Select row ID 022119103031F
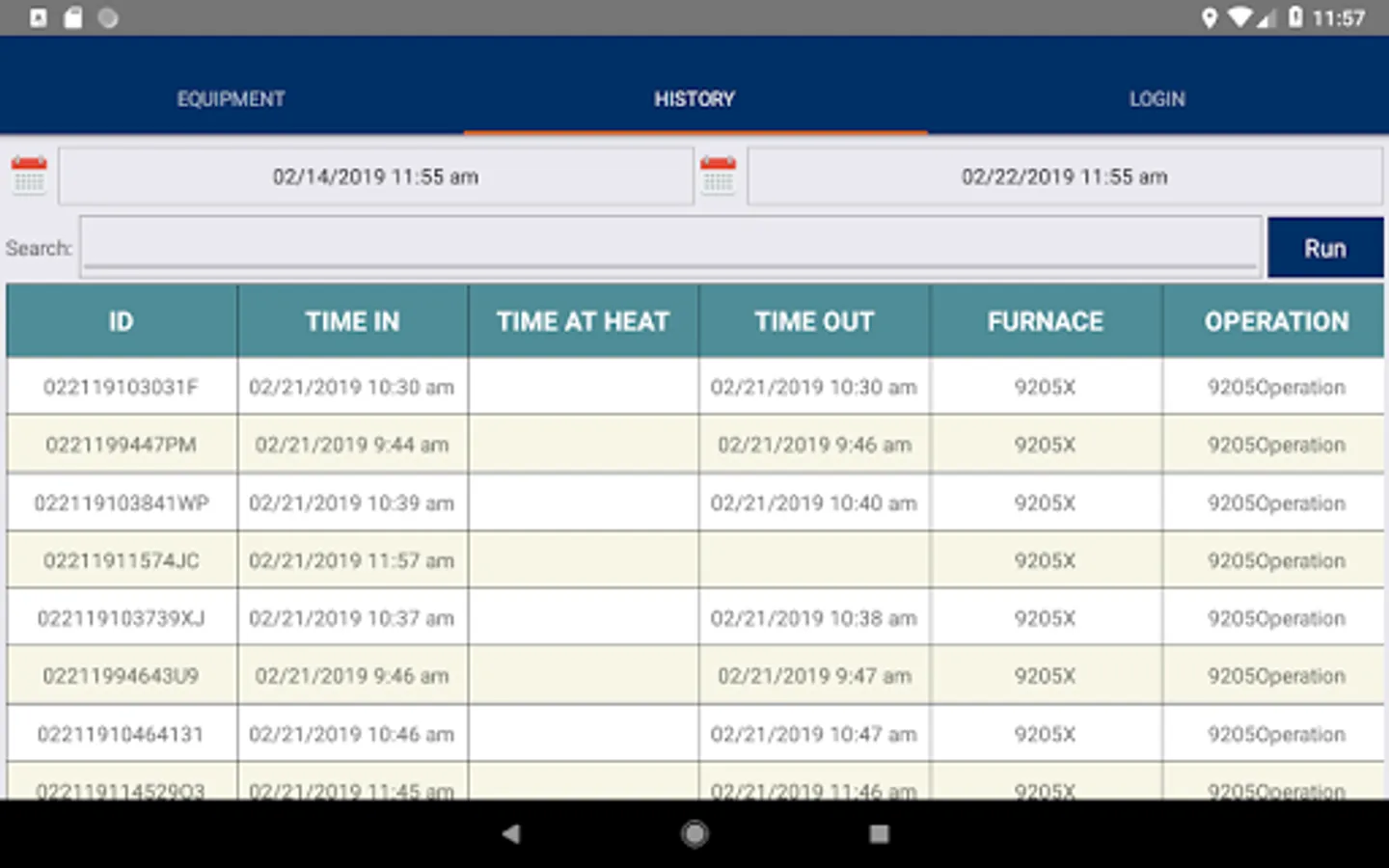Screen dimensions: 1389x868 pos(122,387)
